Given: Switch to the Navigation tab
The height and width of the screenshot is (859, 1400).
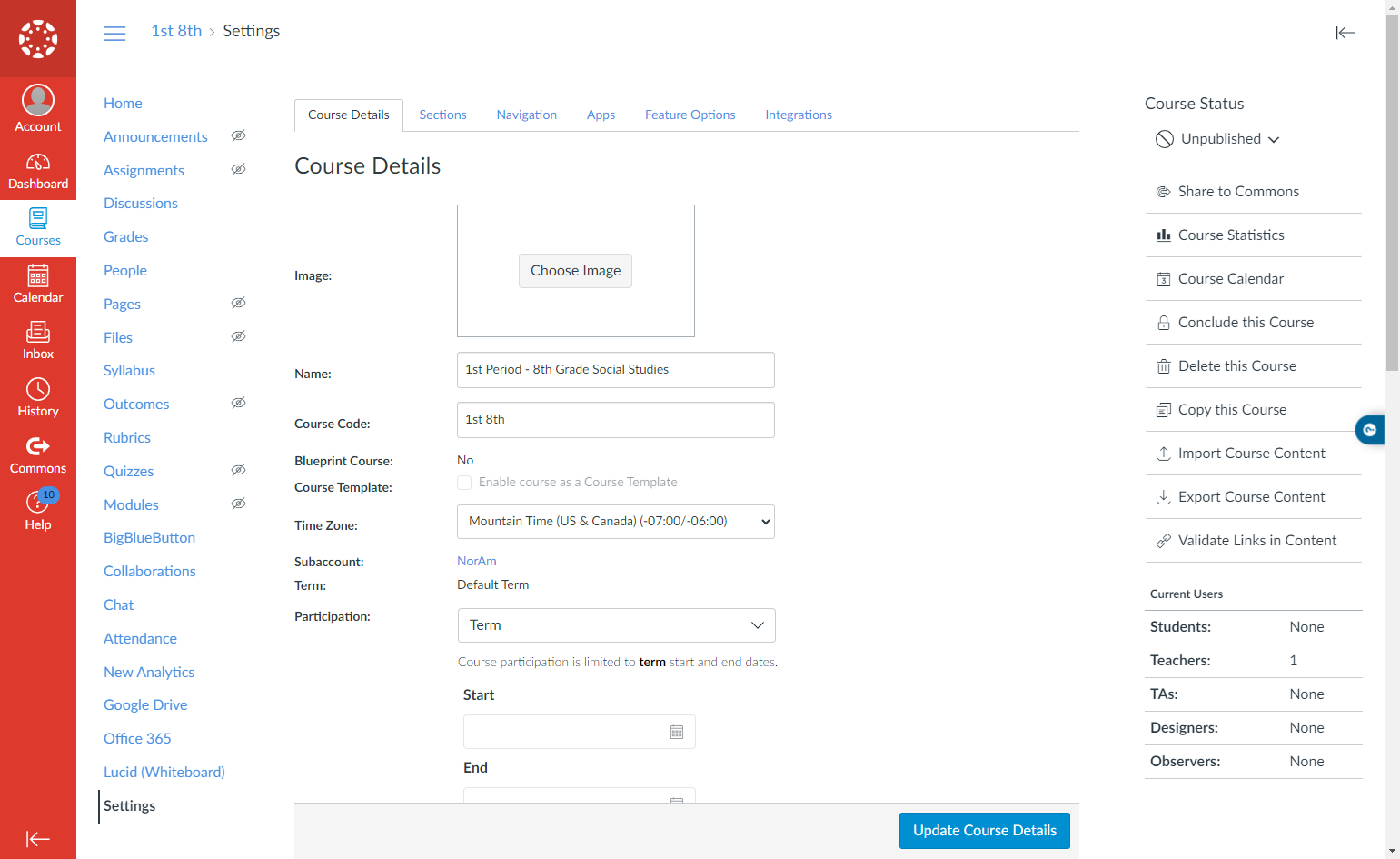Looking at the screenshot, I should pyautogui.click(x=527, y=115).
